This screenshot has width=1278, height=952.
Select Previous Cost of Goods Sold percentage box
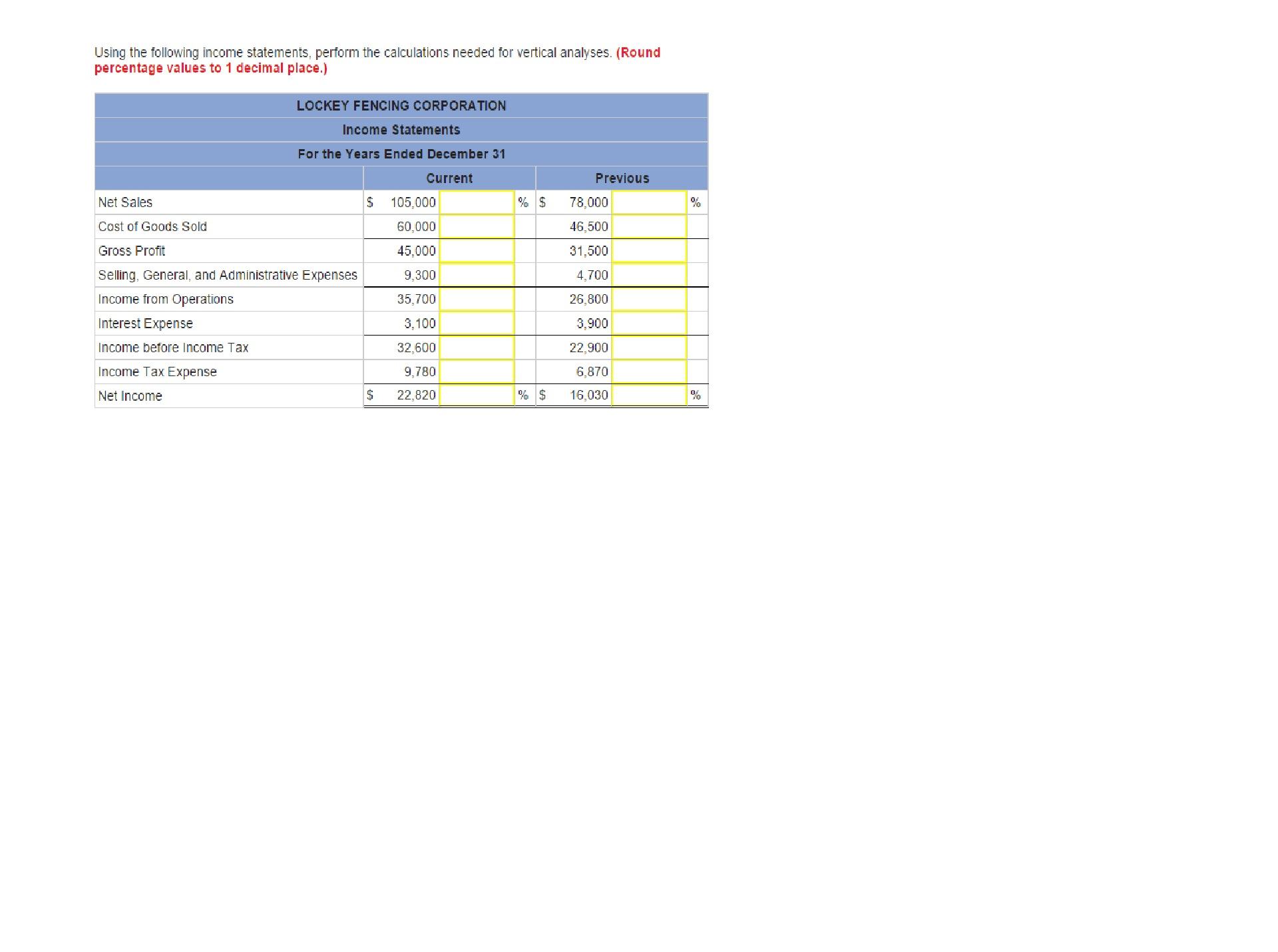click(x=649, y=226)
